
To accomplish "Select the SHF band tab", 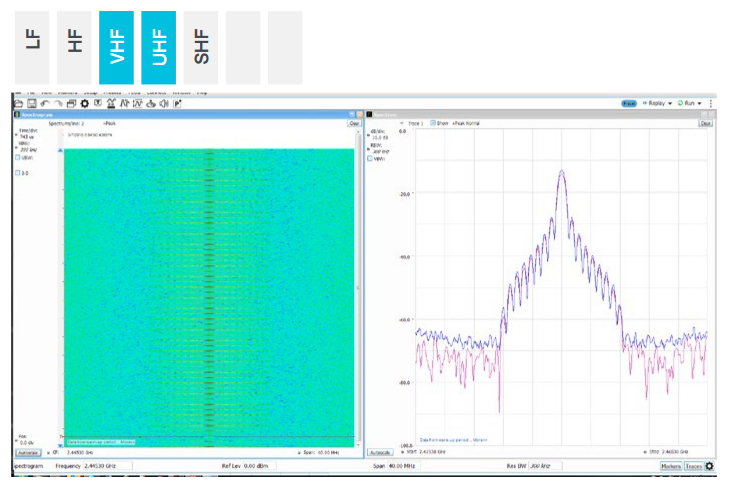I will coord(201,47).
